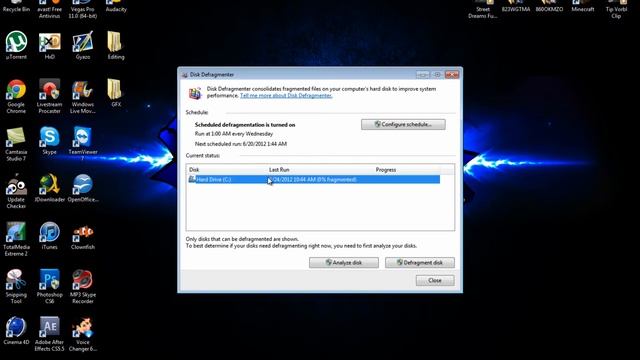Select the Hard Drive (C:) row

pos(314,180)
